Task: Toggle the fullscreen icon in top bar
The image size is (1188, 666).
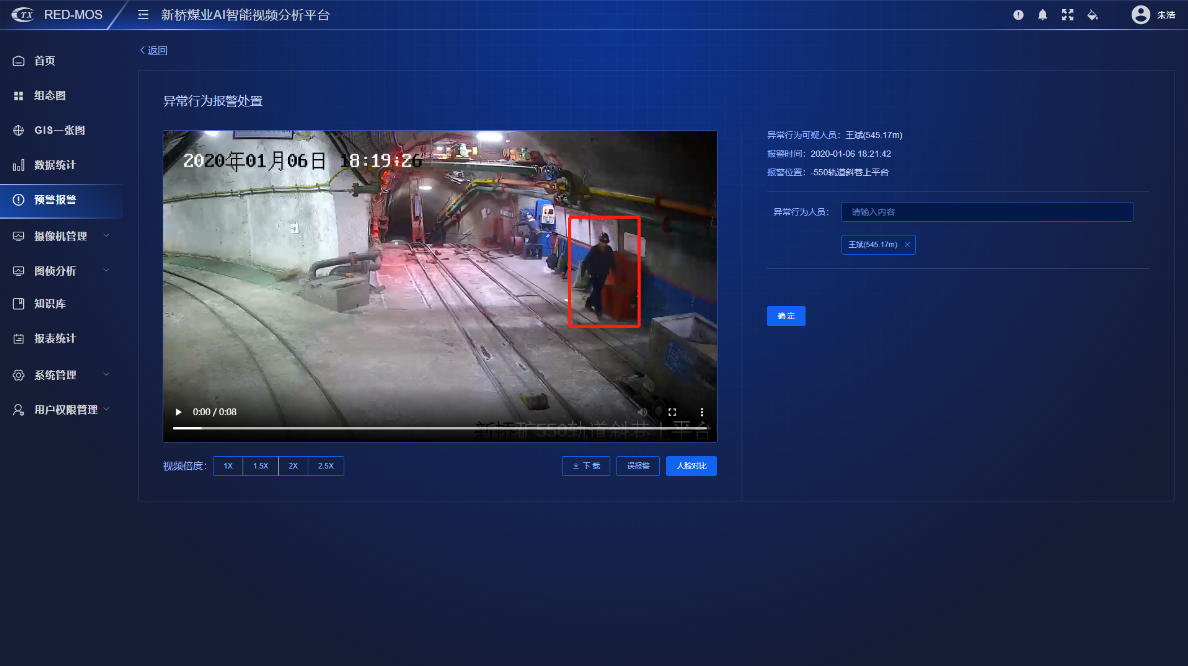Action: [x=1068, y=14]
